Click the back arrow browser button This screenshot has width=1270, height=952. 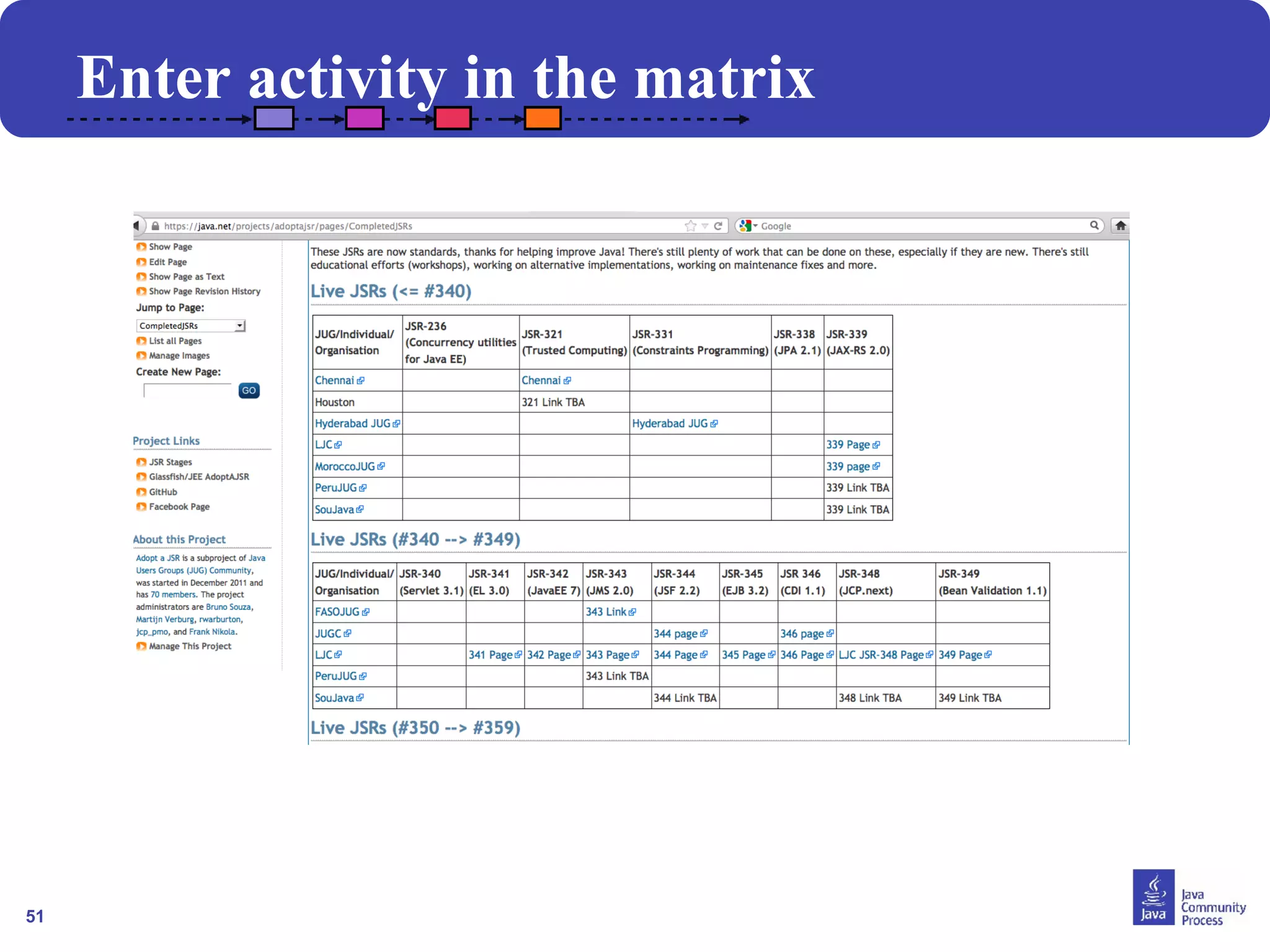coord(137,226)
